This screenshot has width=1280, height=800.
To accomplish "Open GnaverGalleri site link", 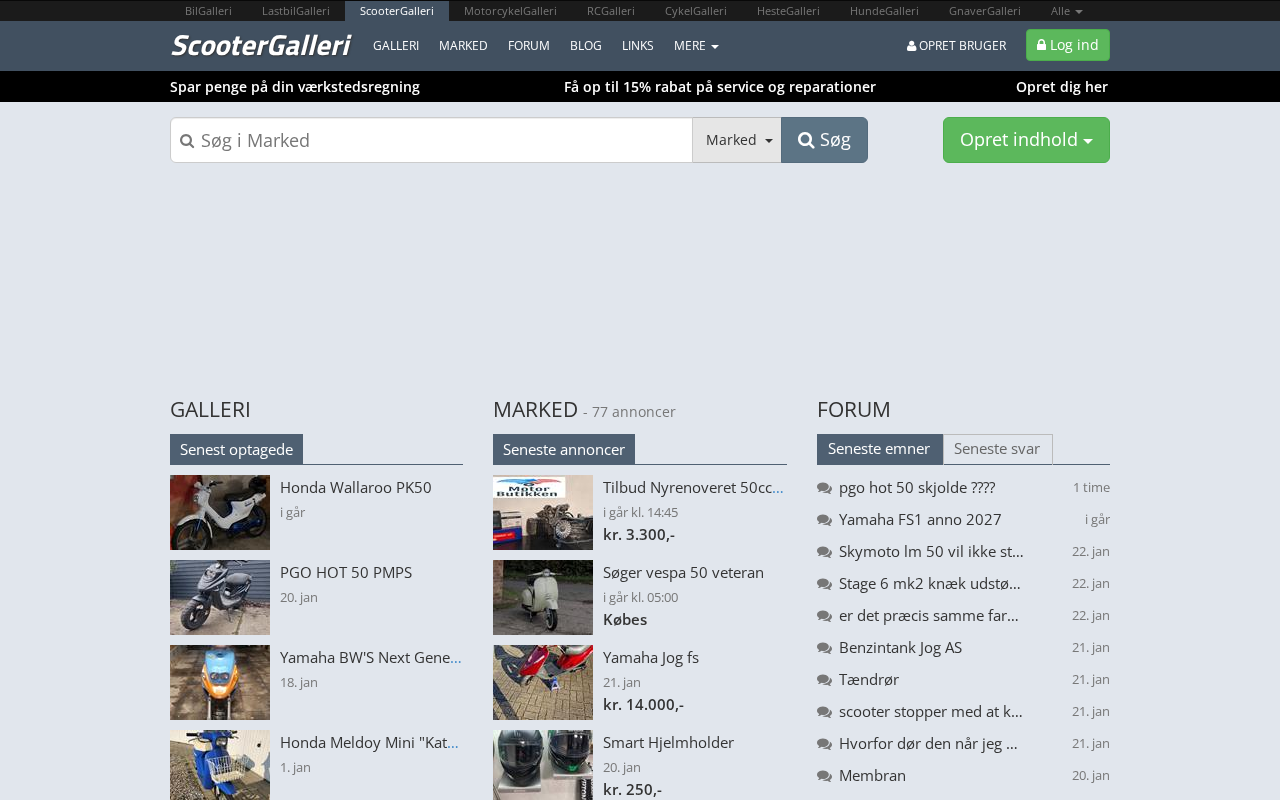I will [985, 11].
